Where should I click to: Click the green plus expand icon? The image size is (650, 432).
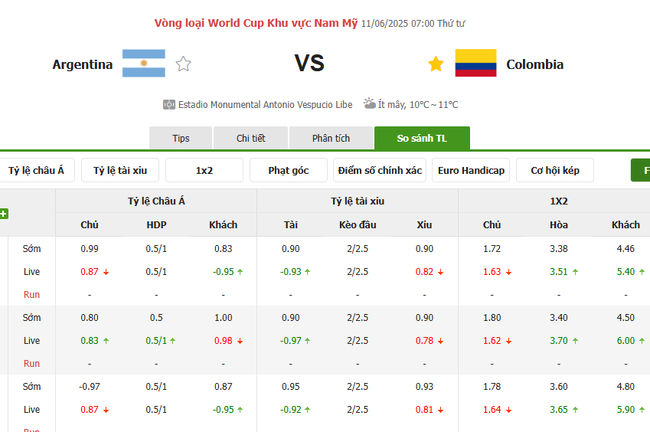4,213
